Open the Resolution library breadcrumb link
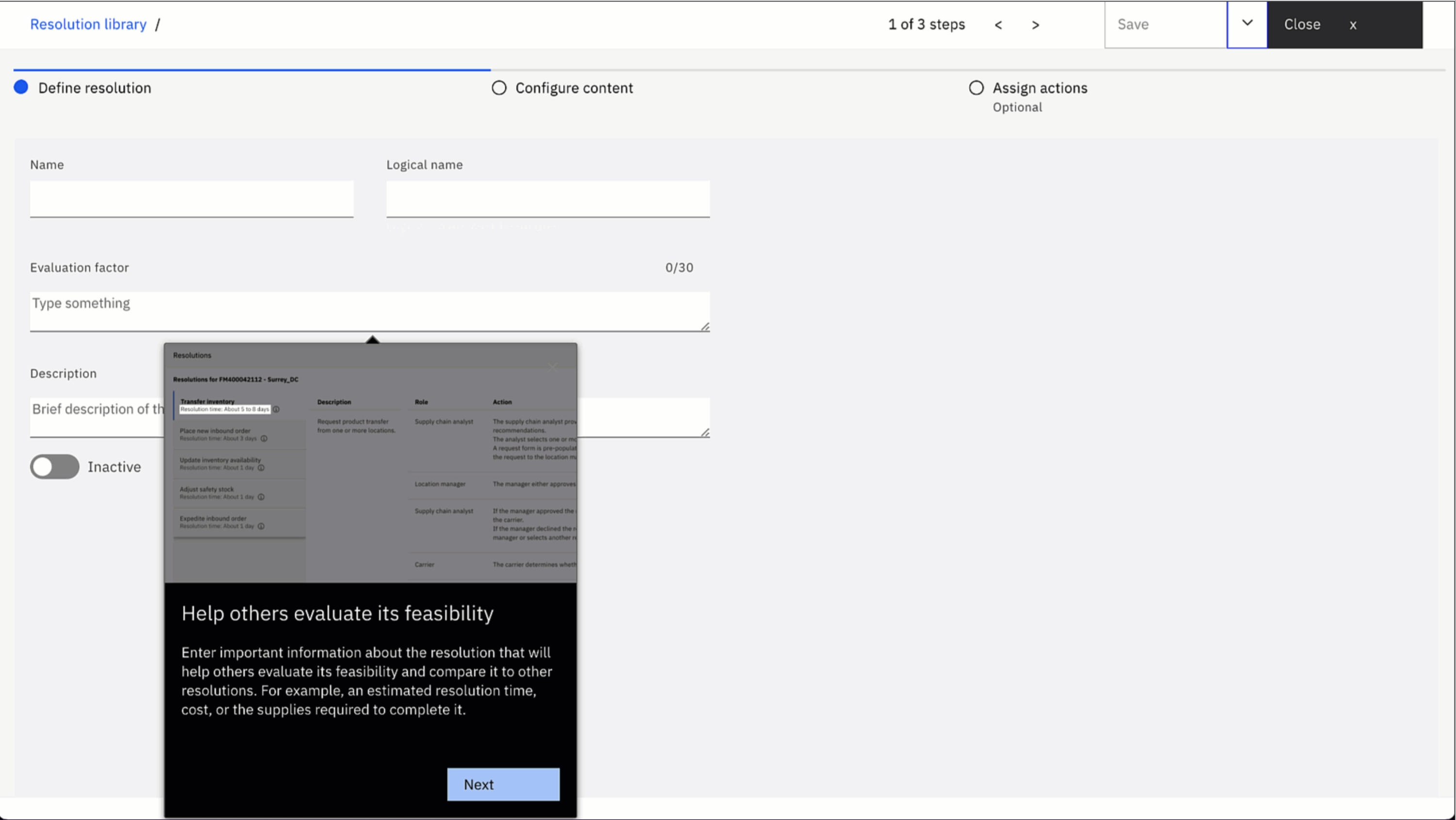1456x820 pixels. [x=88, y=24]
